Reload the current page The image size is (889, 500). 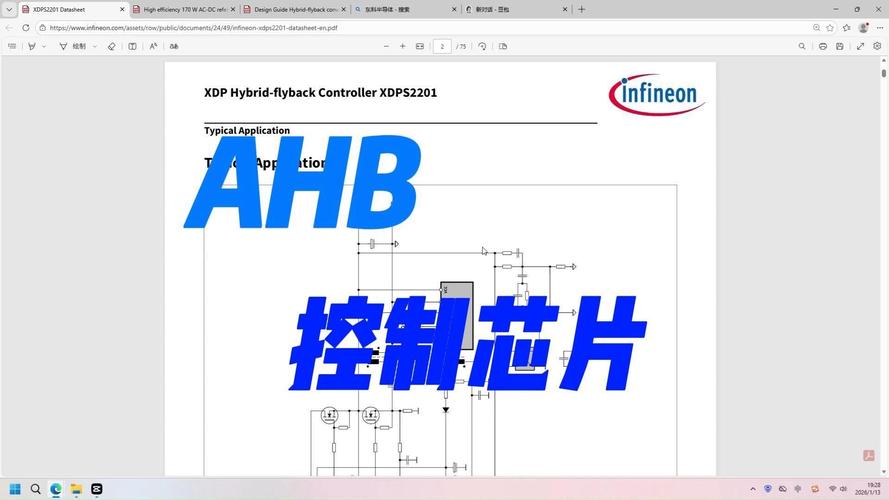click(x=26, y=28)
